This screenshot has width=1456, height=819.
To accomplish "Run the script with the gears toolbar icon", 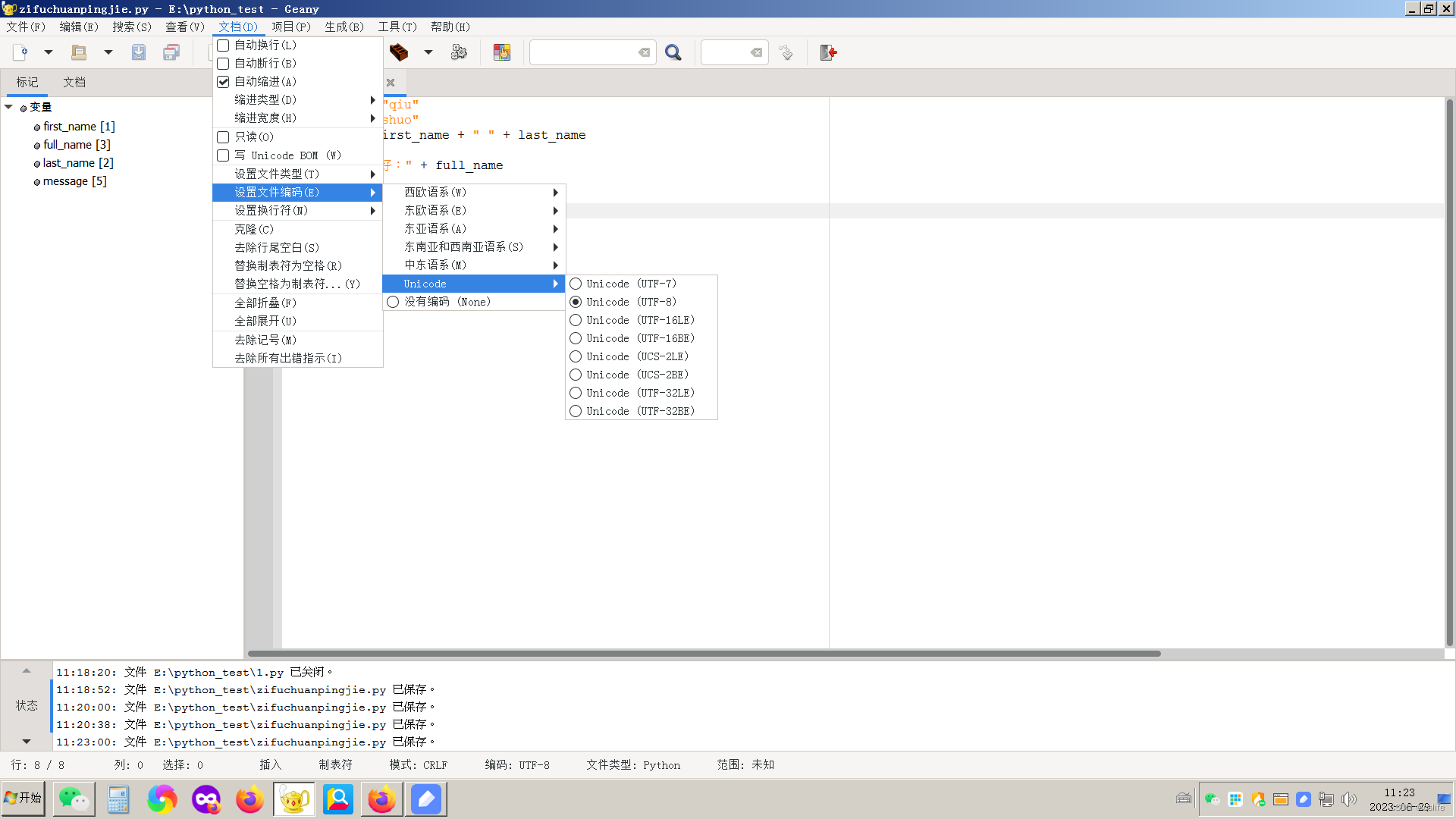I will click(459, 52).
